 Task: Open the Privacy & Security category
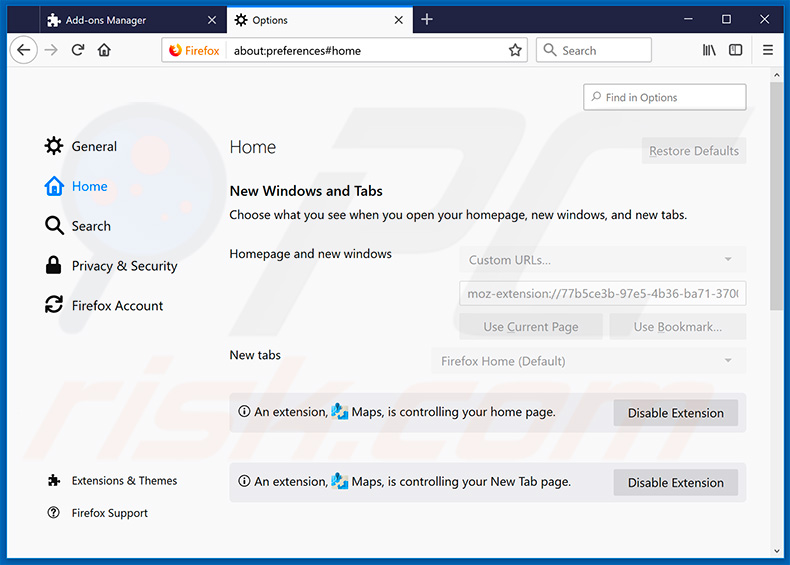(111, 266)
